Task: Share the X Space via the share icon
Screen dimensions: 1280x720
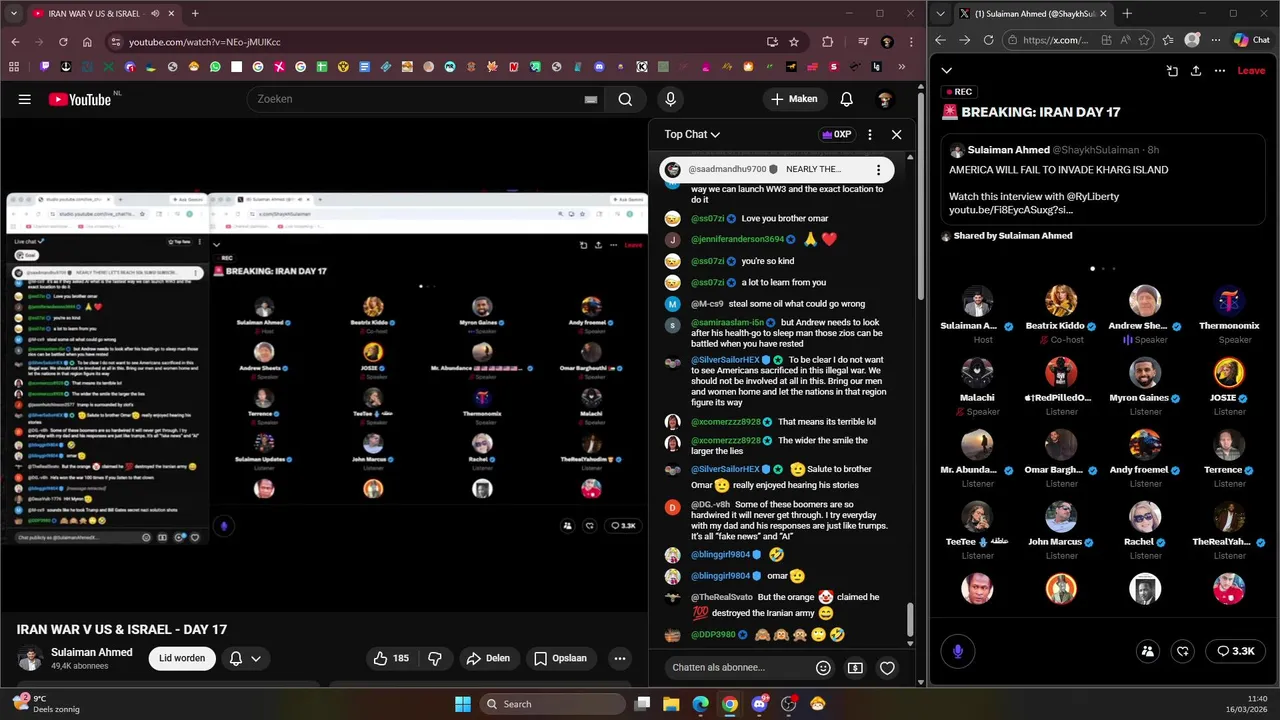Action: point(1196,71)
